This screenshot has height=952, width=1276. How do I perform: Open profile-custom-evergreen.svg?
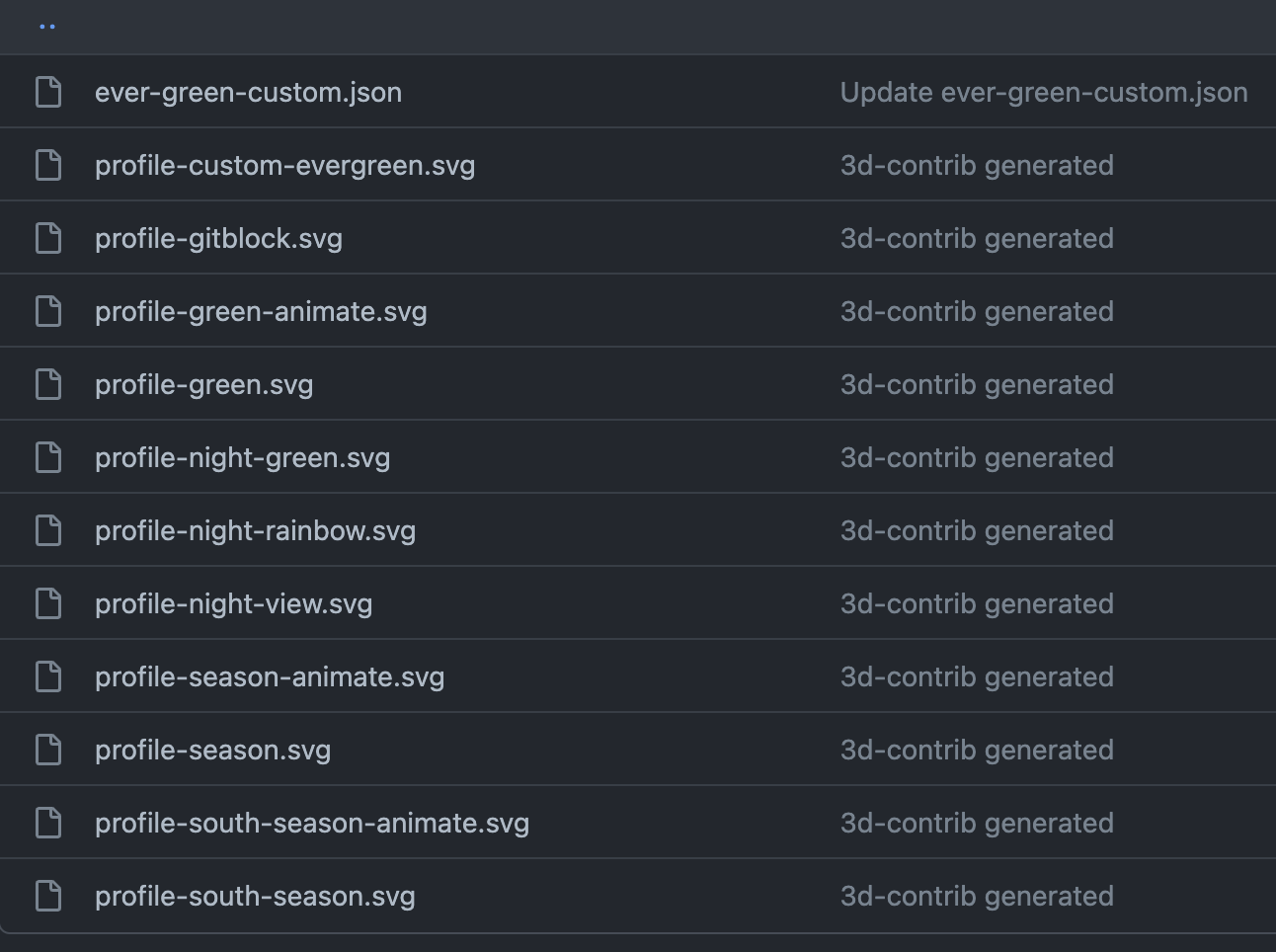284,164
